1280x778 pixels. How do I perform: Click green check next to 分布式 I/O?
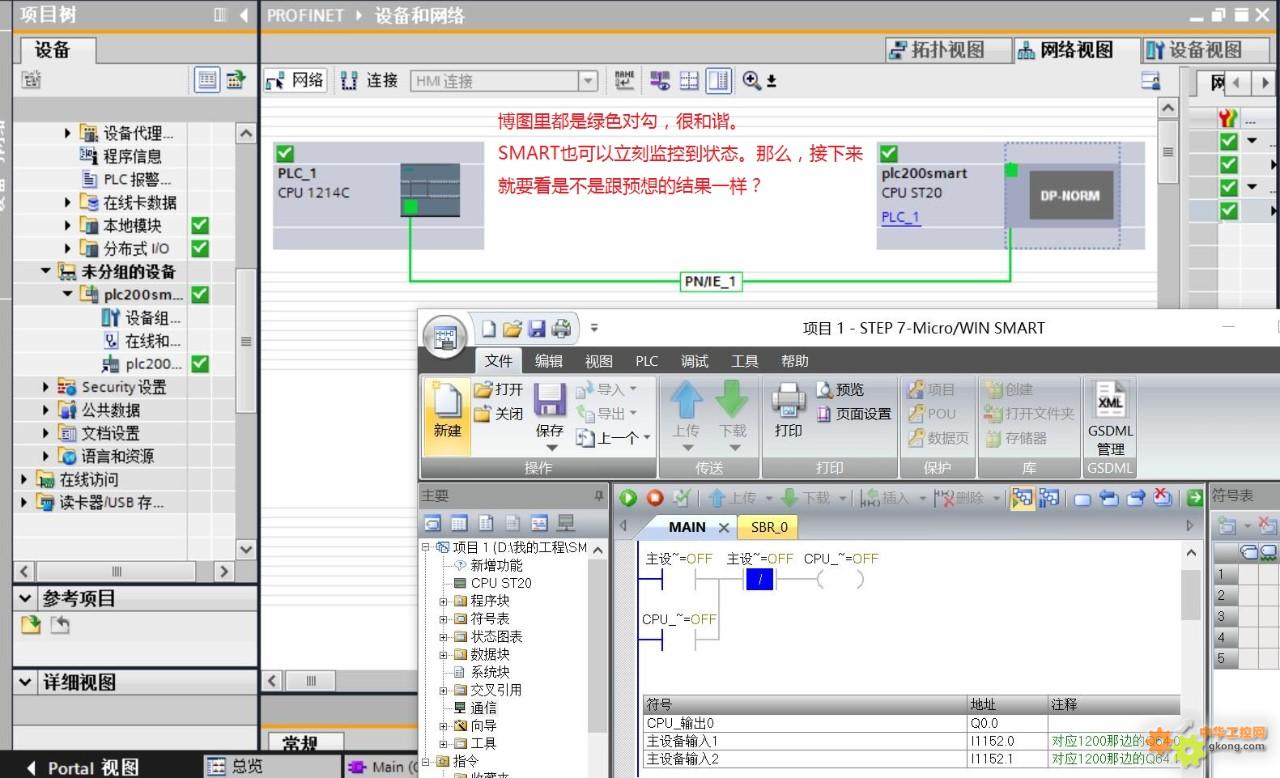(x=200, y=248)
